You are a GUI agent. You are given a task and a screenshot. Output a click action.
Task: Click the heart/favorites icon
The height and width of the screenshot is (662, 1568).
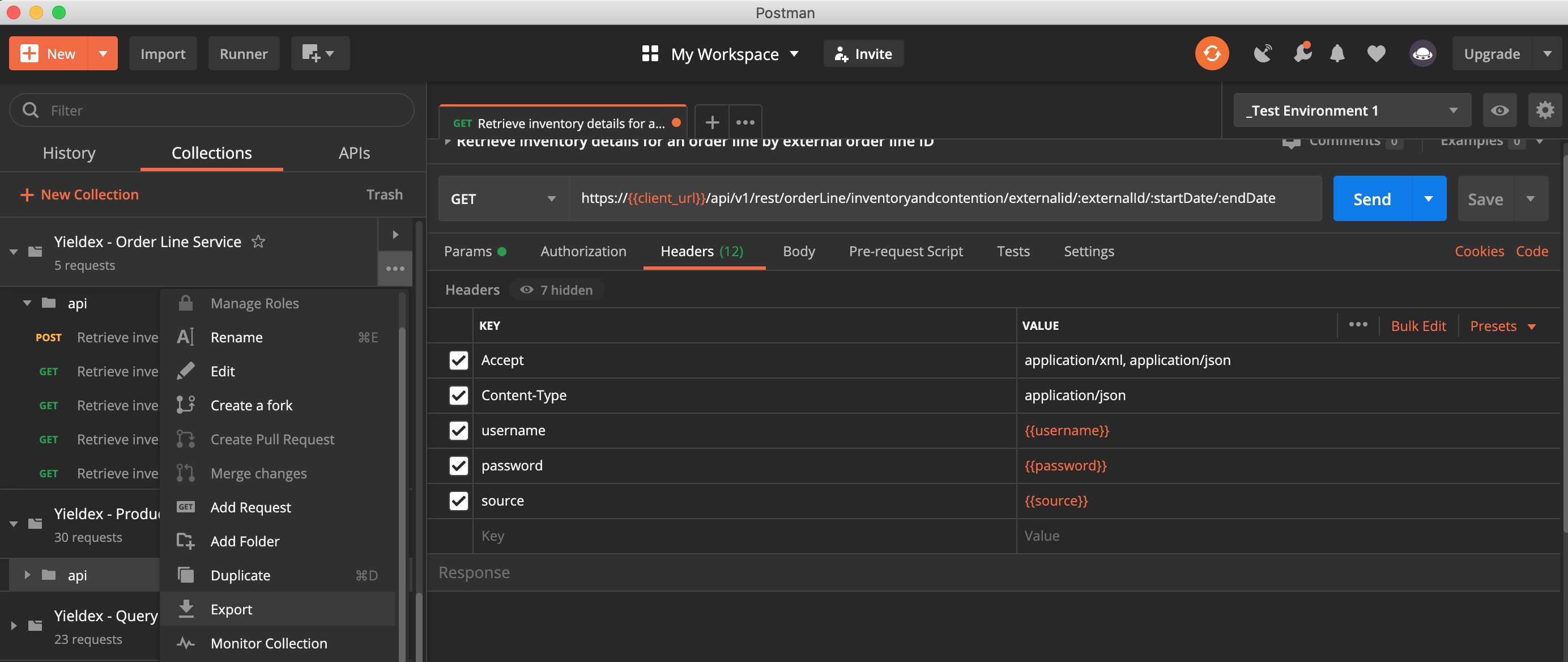[1375, 53]
